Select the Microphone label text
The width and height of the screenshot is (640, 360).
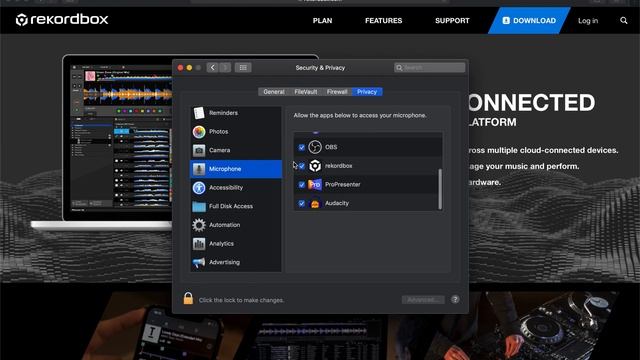pyautogui.click(x=225, y=169)
